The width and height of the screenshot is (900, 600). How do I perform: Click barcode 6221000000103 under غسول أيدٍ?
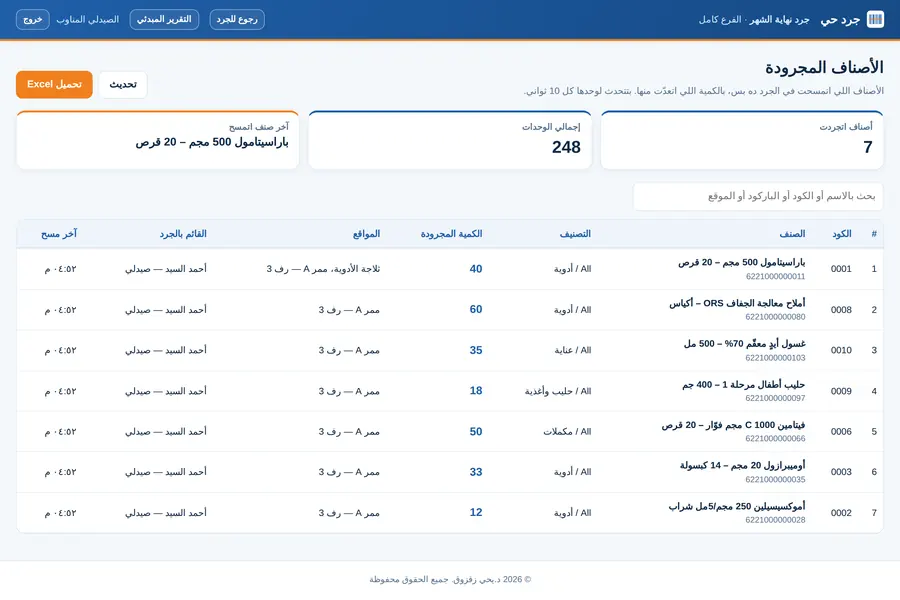775,358
